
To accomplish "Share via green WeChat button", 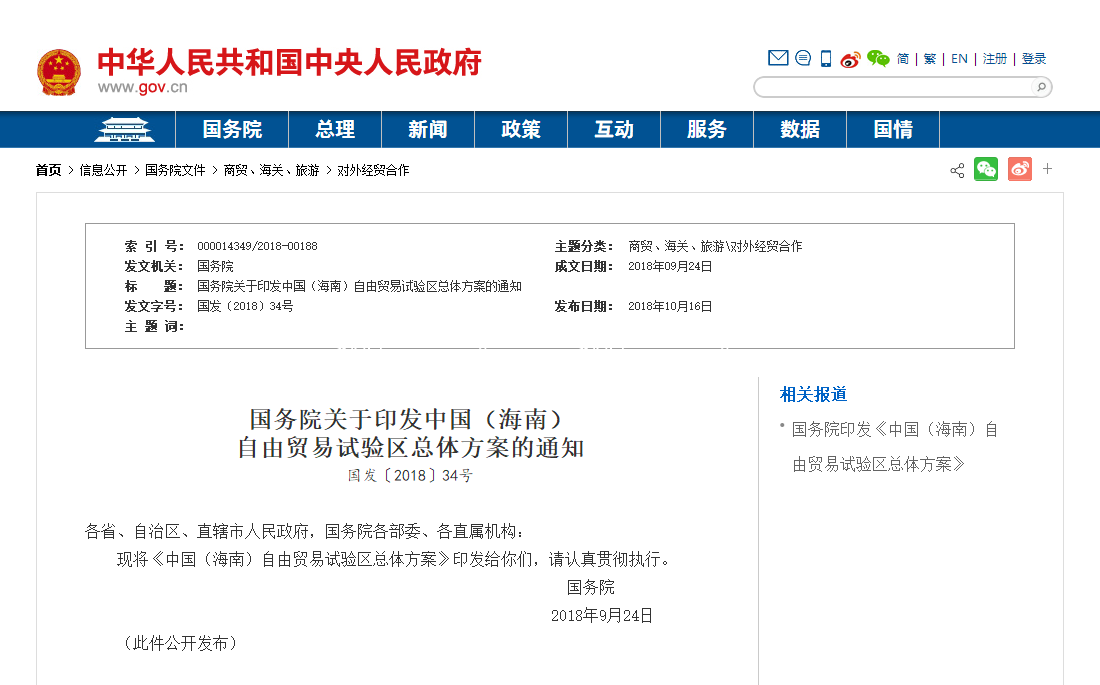I will click(x=986, y=169).
